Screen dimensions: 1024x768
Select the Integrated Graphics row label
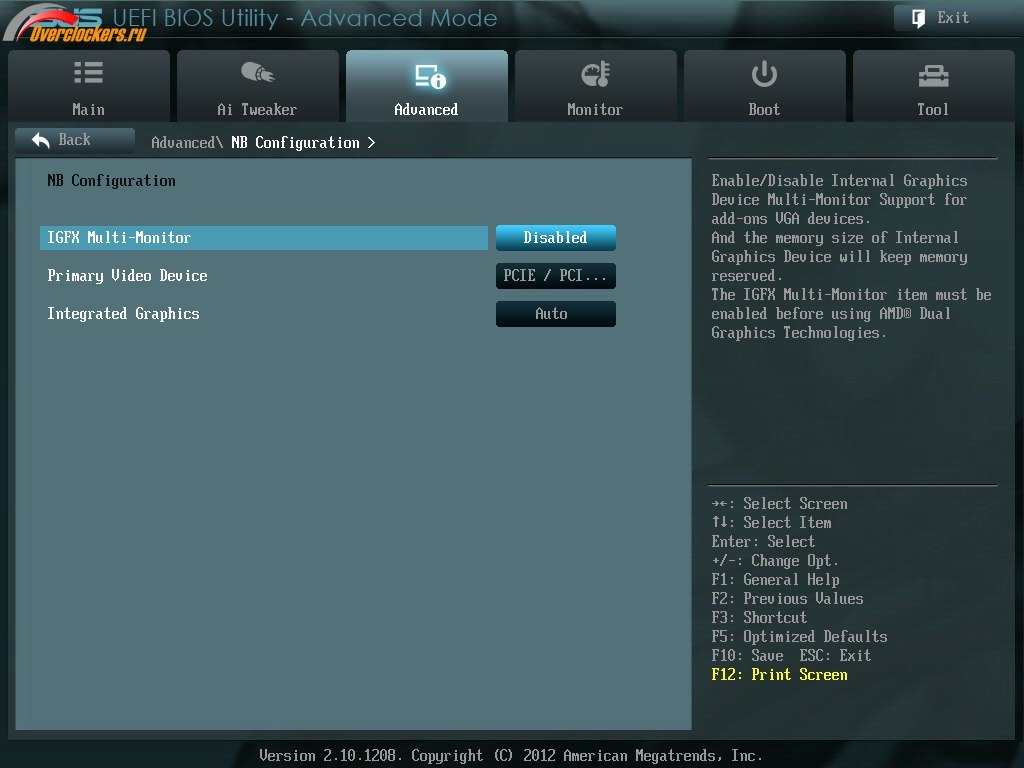123,314
